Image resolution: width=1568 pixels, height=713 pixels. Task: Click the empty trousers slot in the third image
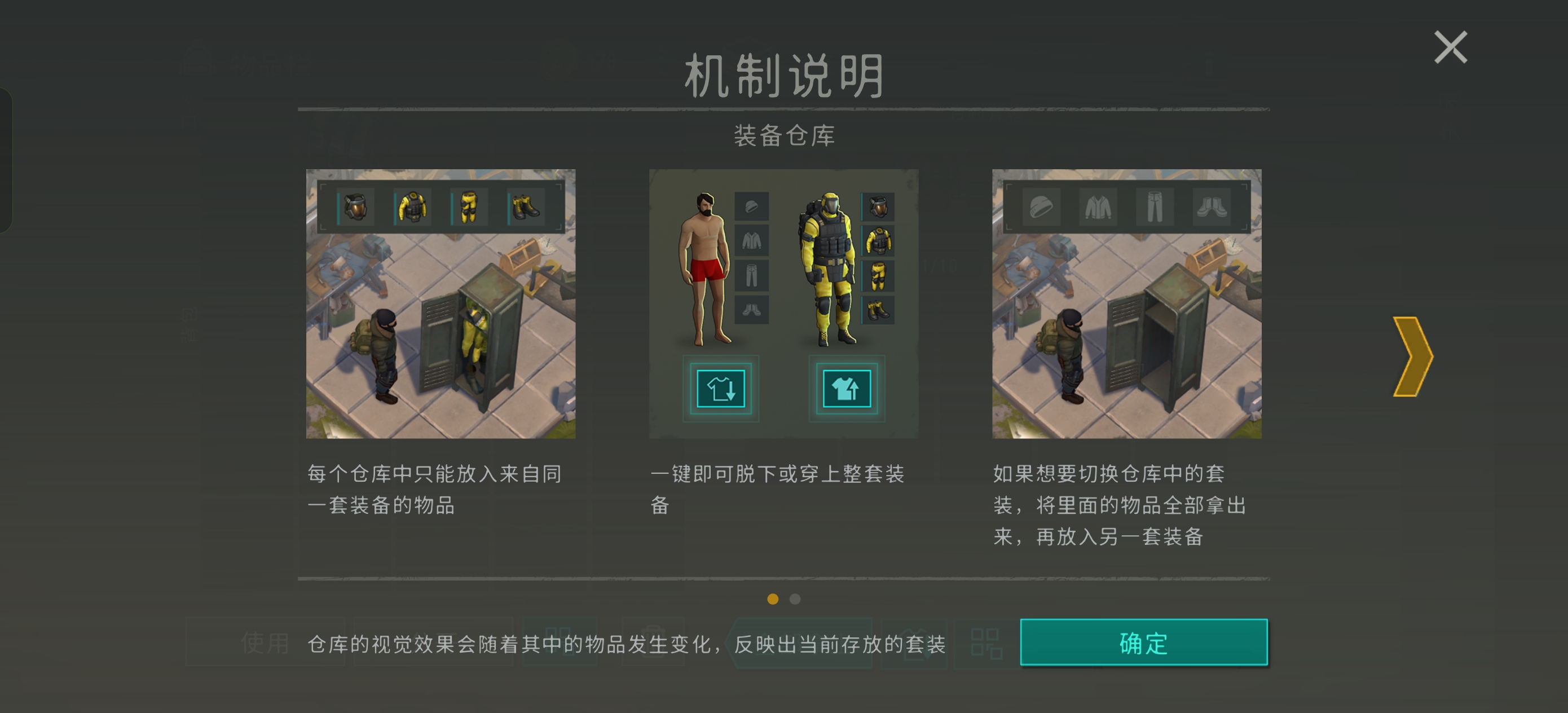(1155, 207)
